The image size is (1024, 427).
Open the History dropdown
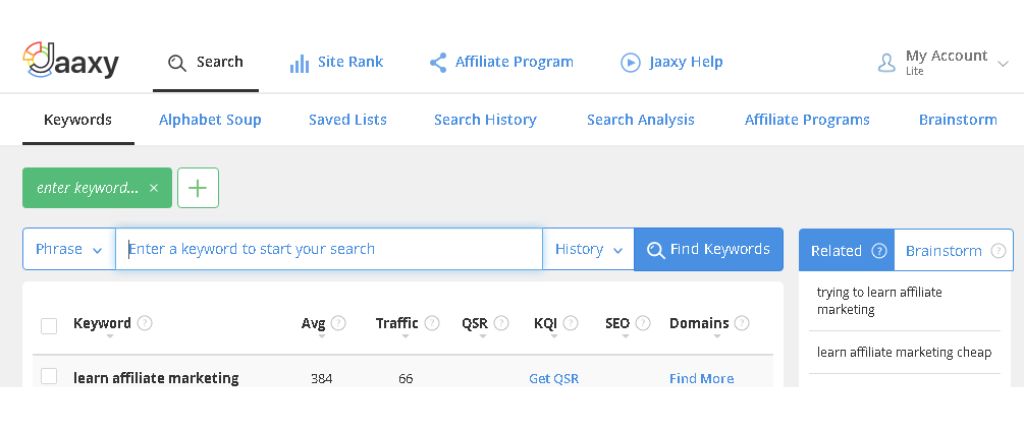588,249
